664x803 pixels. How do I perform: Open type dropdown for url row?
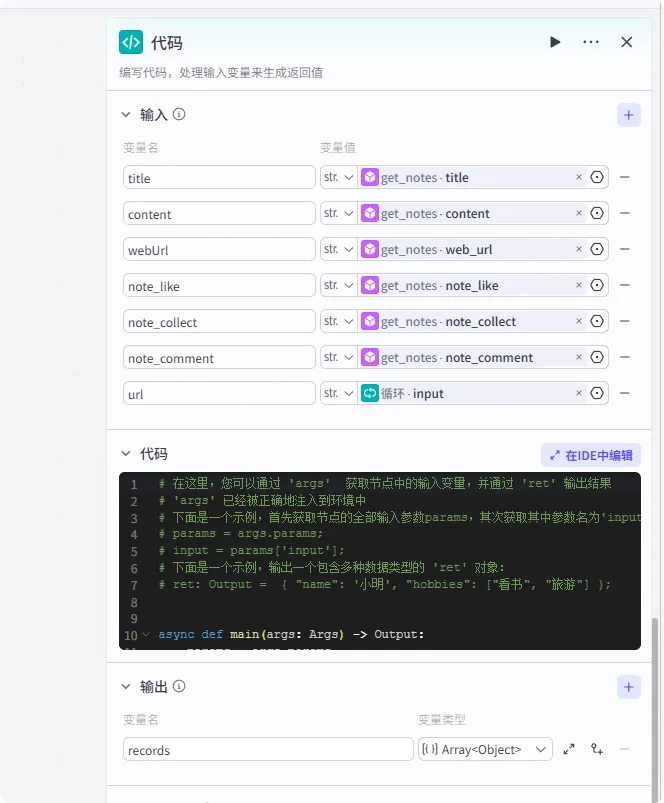(x=339, y=393)
